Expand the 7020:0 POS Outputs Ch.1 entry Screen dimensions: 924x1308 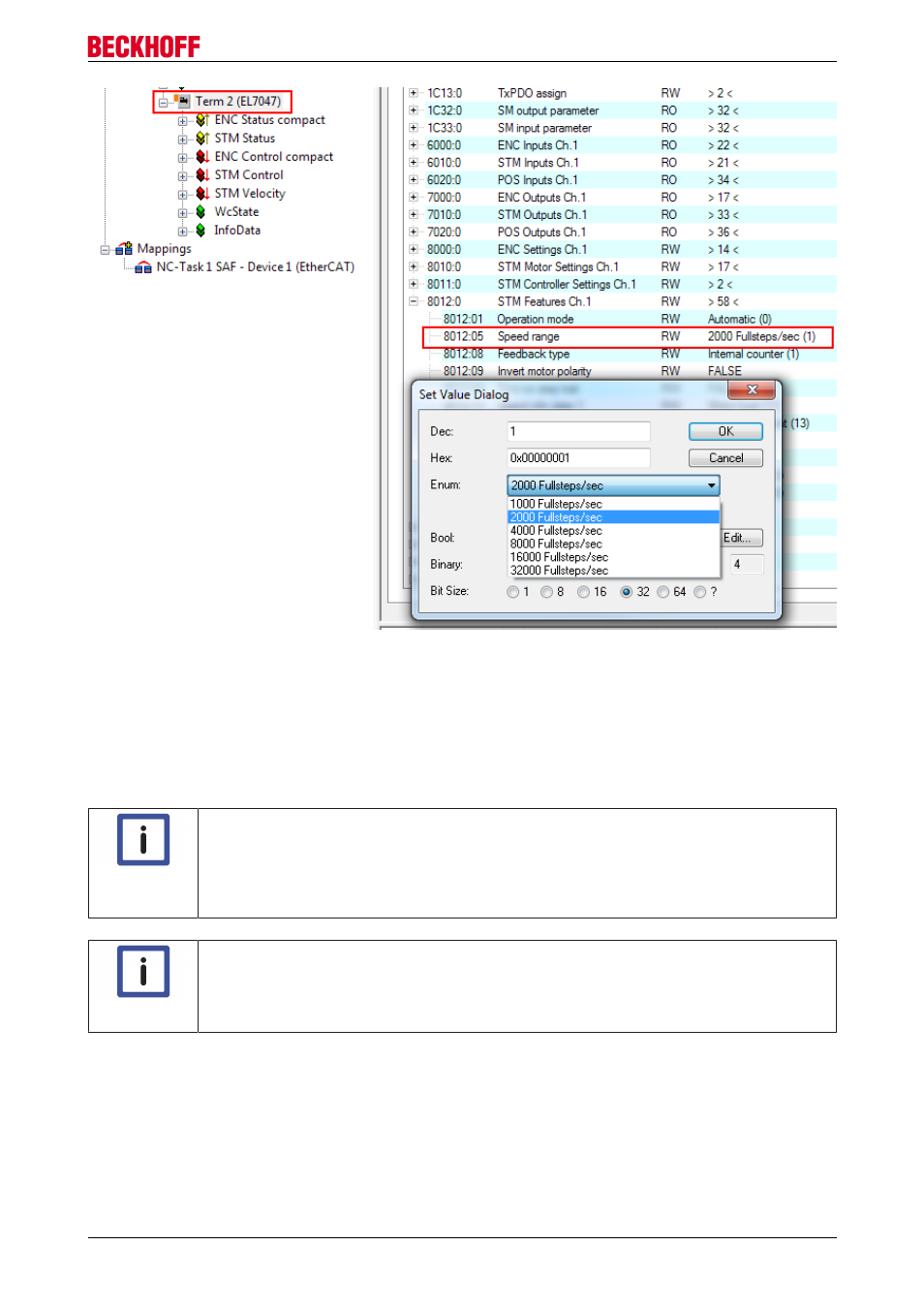click(414, 233)
